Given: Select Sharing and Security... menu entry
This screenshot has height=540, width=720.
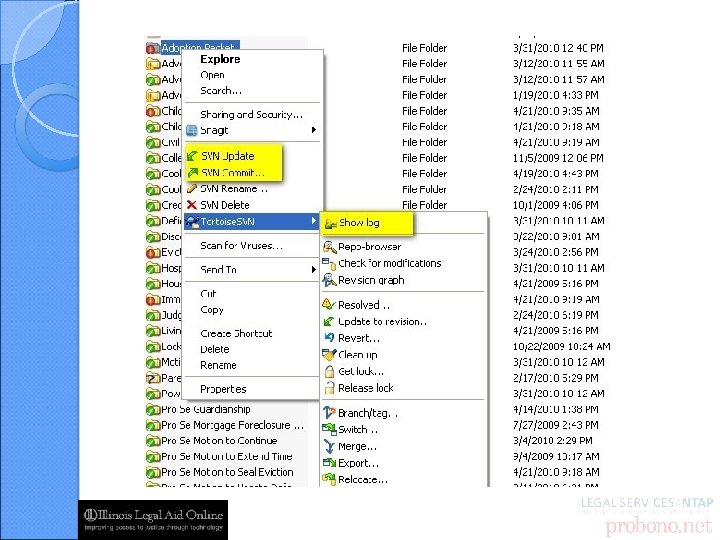Looking at the screenshot, I should pos(251,114).
